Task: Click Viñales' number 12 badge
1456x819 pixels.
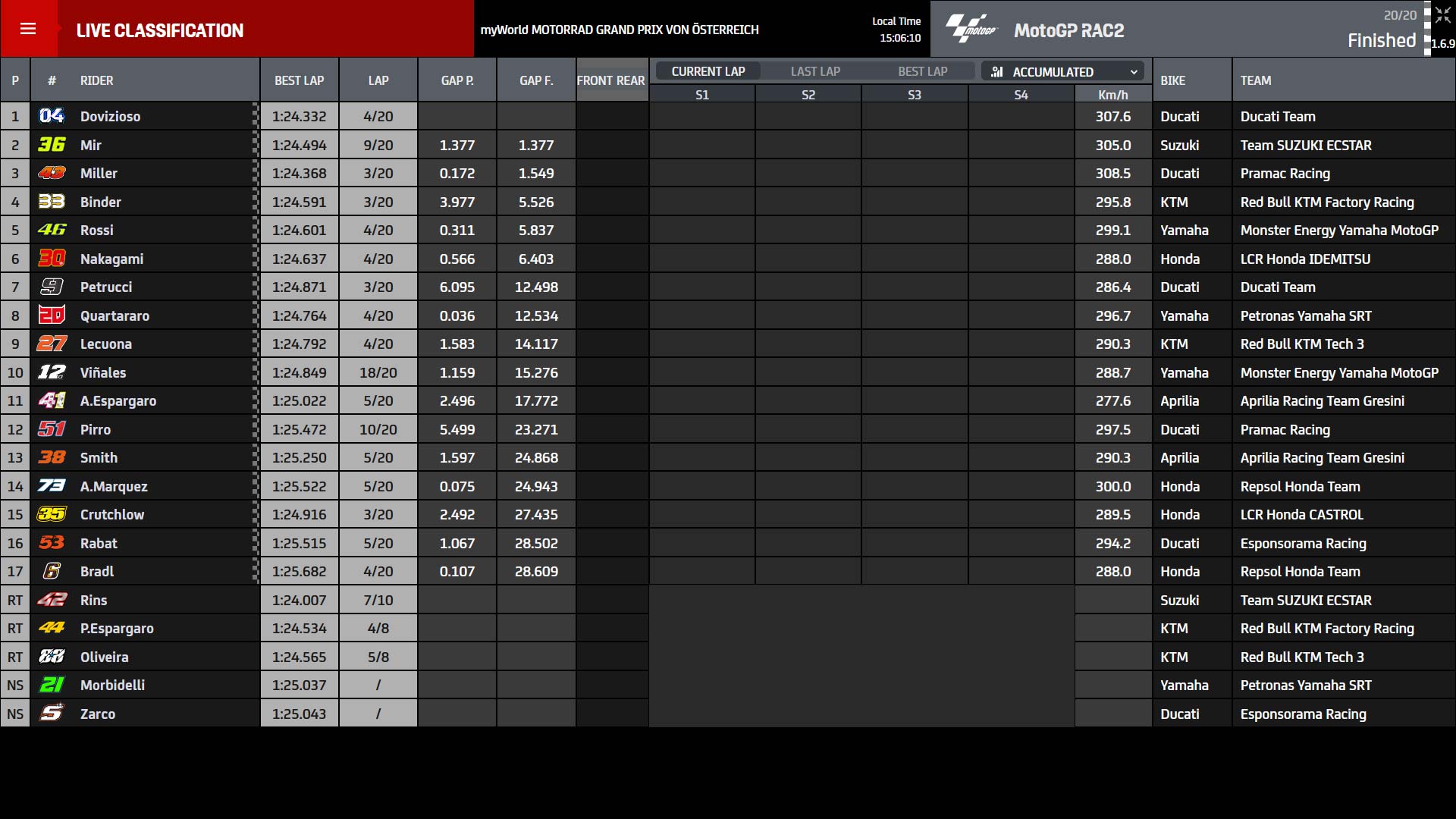Action: point(52,372)
